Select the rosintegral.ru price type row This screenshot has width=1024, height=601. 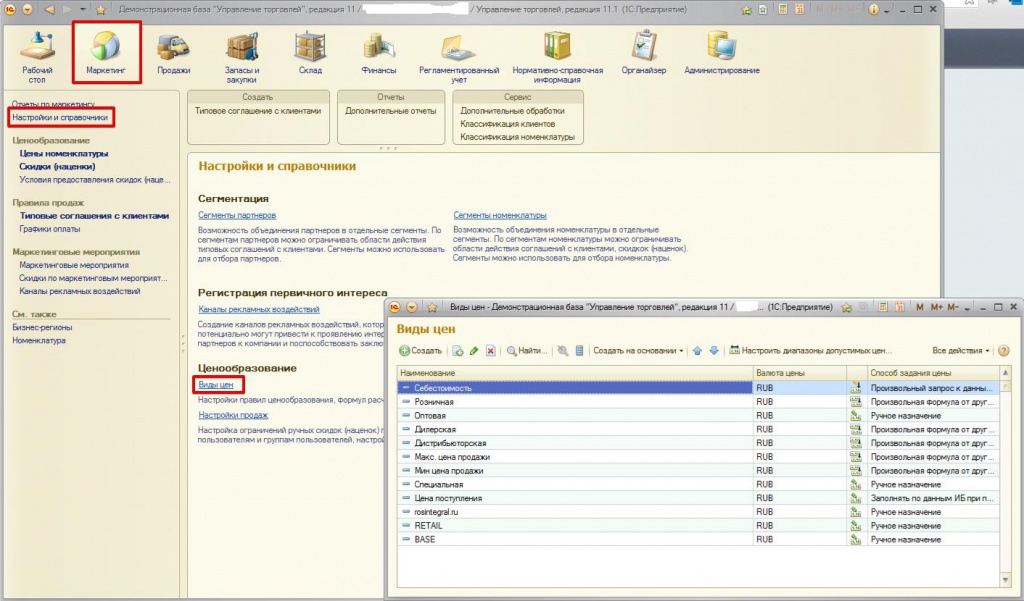pyautogui.click(x=698, y=512)
